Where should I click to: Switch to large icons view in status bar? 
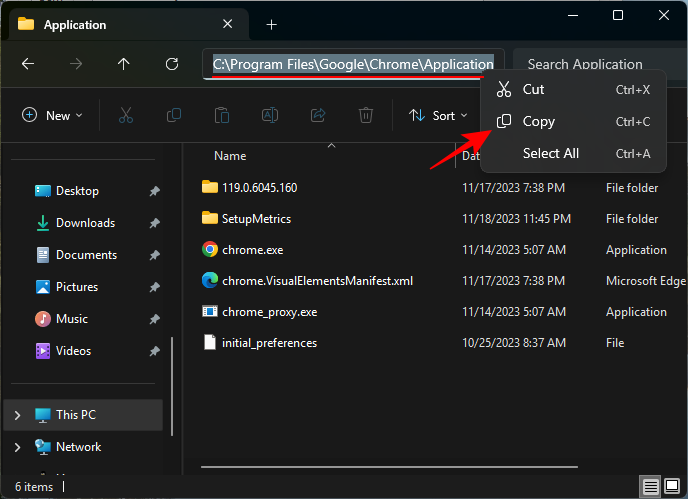point(672,486)
